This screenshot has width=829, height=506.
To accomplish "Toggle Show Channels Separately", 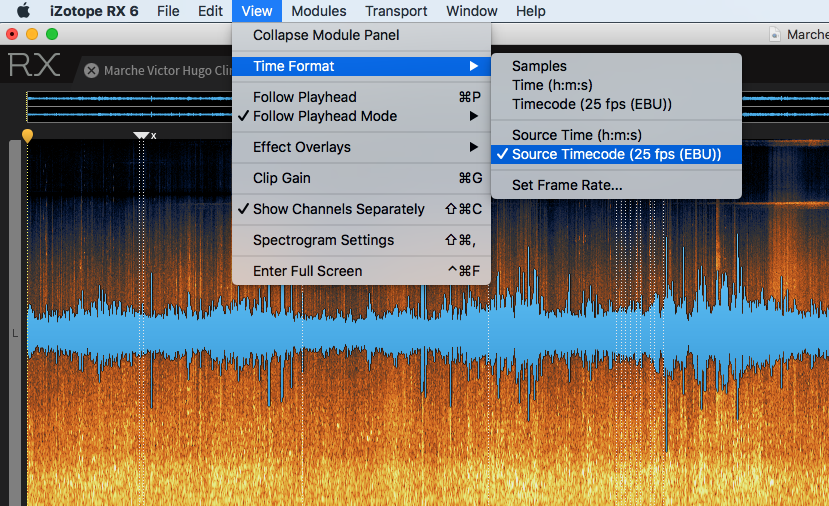I will coord(362,209).
